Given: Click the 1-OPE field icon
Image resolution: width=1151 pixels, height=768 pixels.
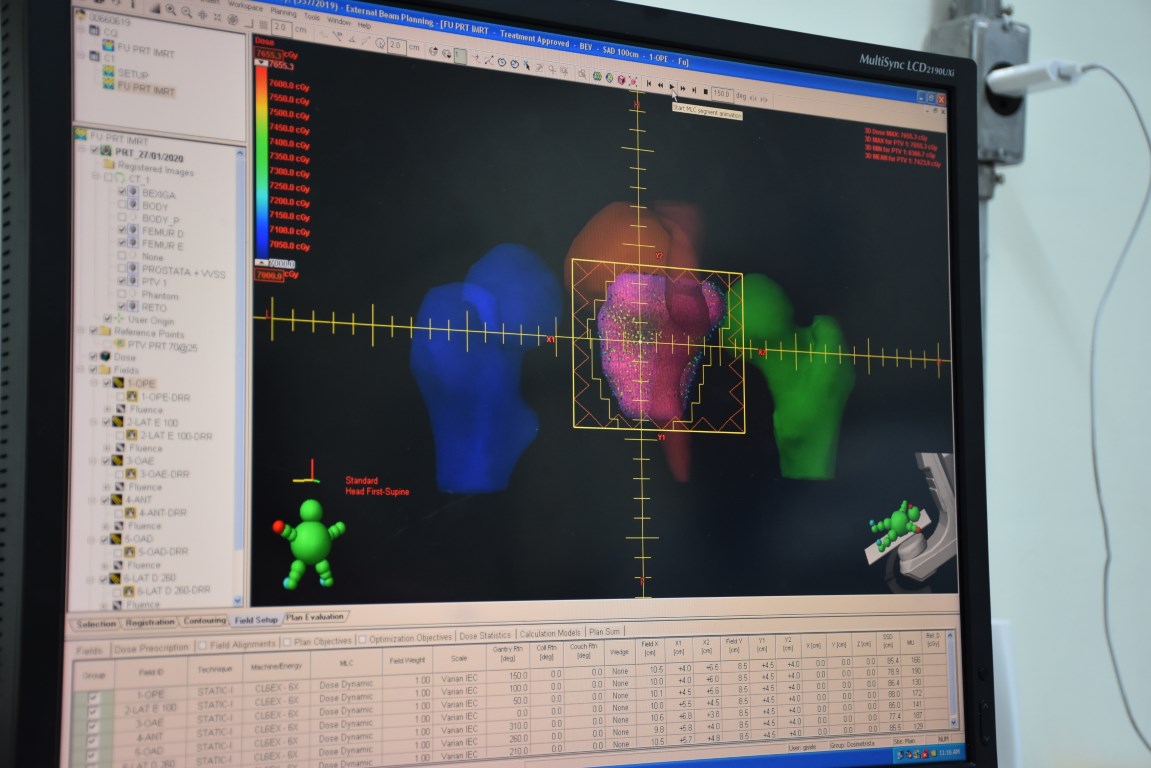Looking at the screenshot, I should click(x=117, y=384).
